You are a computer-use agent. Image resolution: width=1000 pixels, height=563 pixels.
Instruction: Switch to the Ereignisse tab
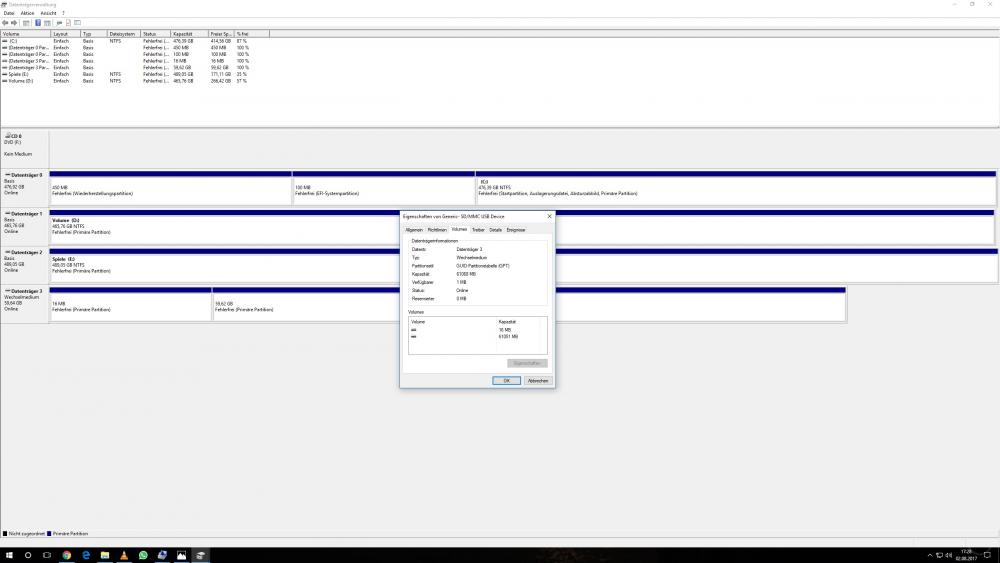[515, 230]
